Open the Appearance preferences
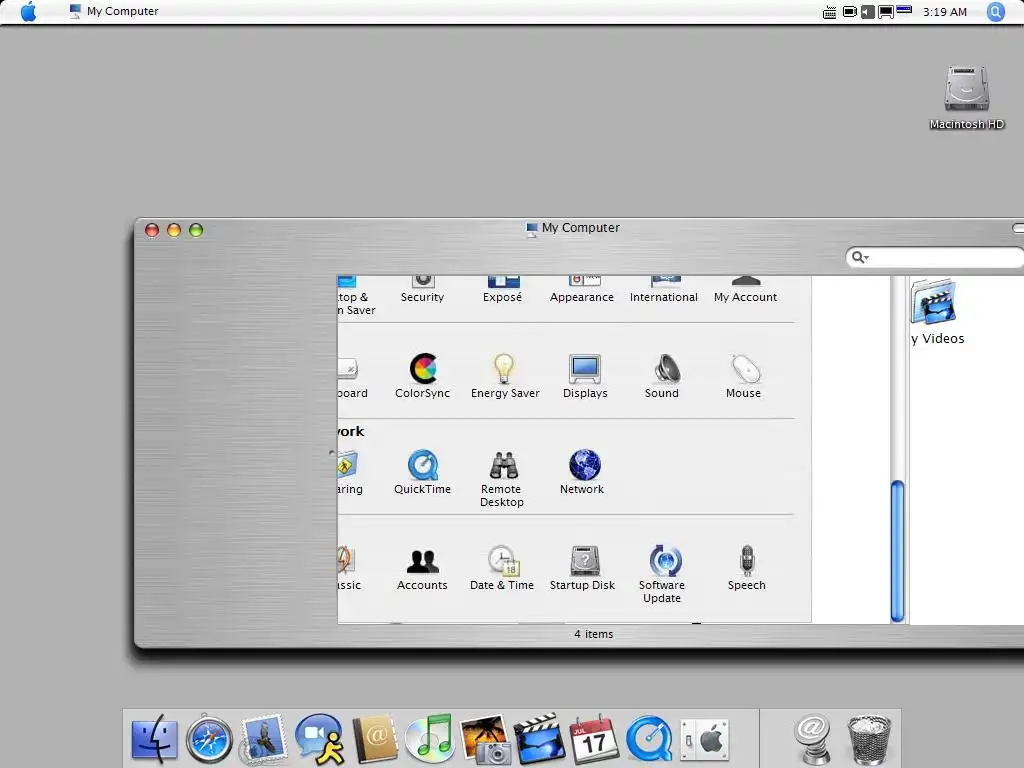1024x768 pixels. pos(582,289)
